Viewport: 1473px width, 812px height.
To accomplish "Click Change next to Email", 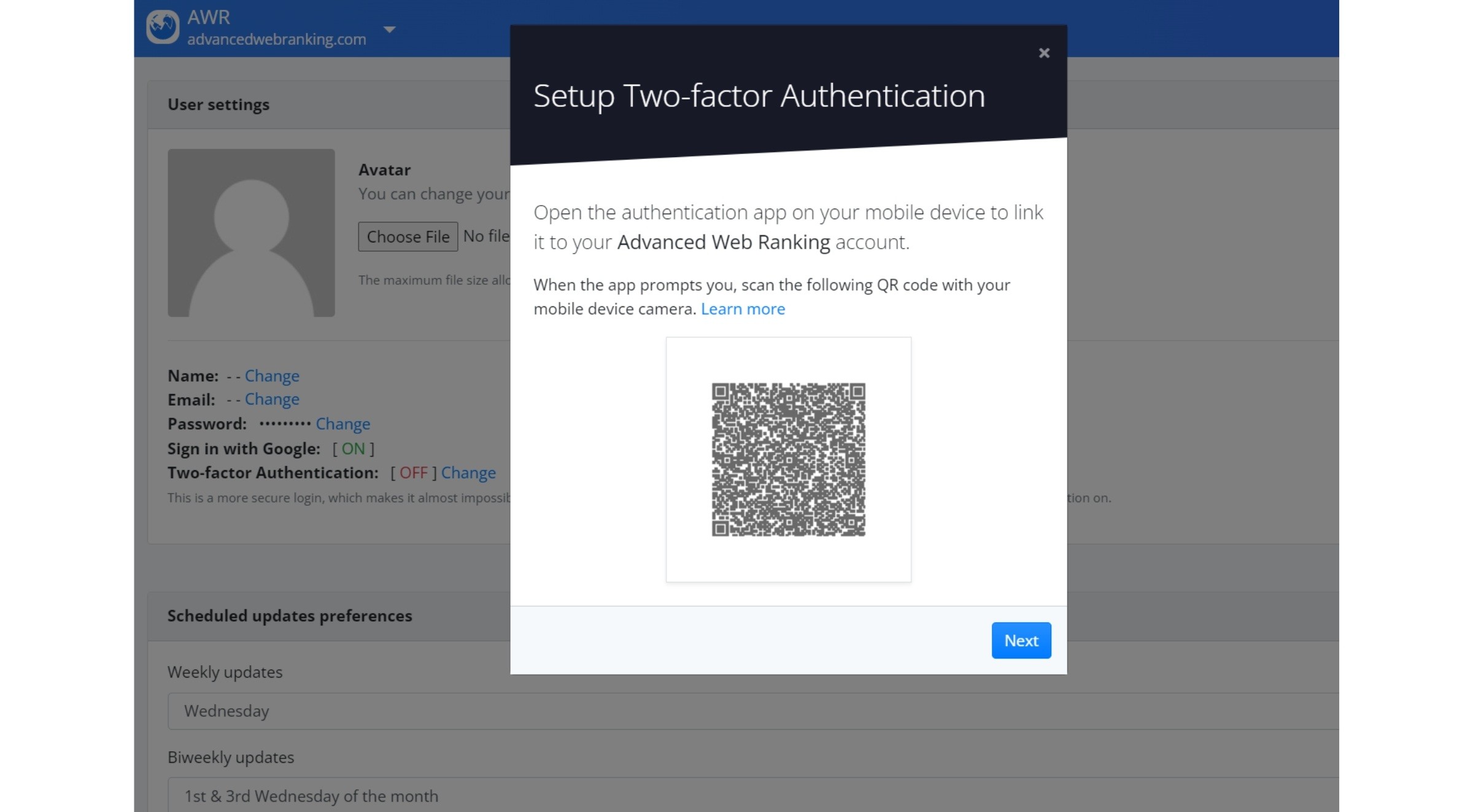I will pyautogui.click(x=272, y=399).
